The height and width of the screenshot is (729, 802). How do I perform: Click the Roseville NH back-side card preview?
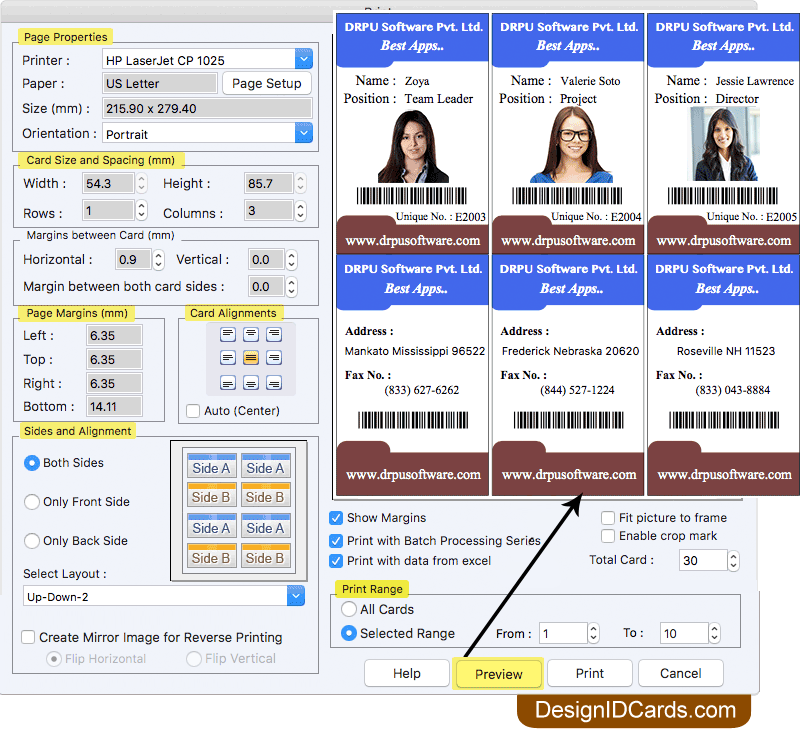723,375
